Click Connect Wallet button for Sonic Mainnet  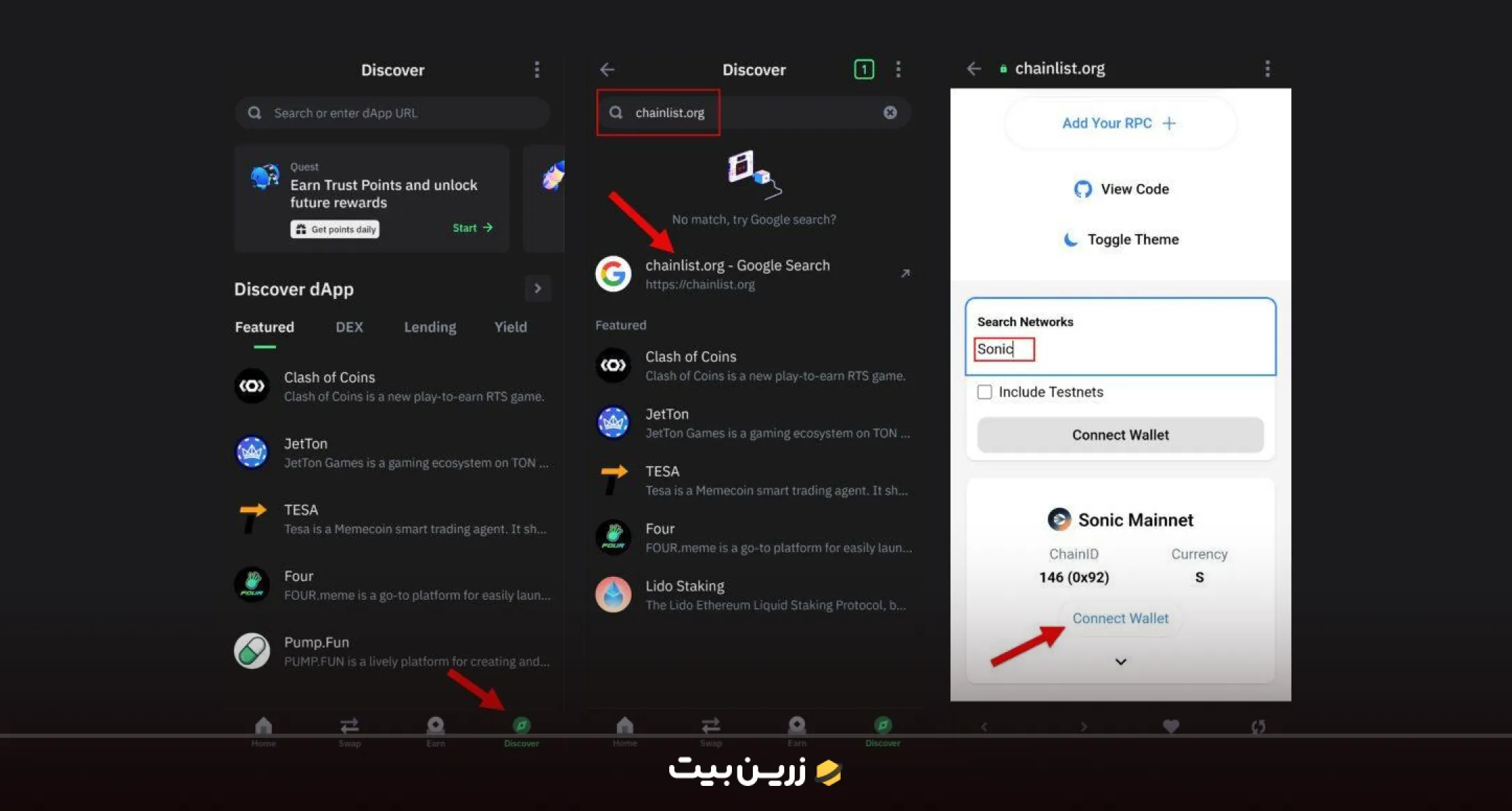tap(1120, 618)
